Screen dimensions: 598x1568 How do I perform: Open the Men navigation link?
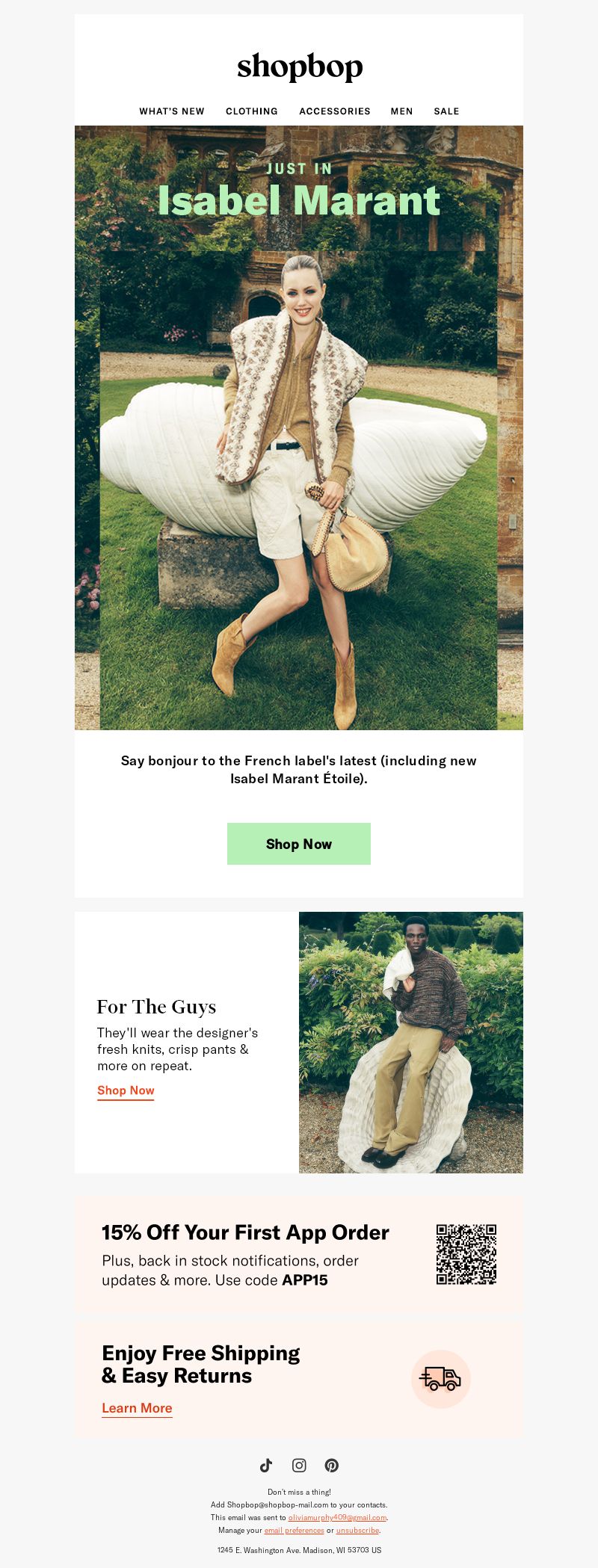tap(402, 111)
